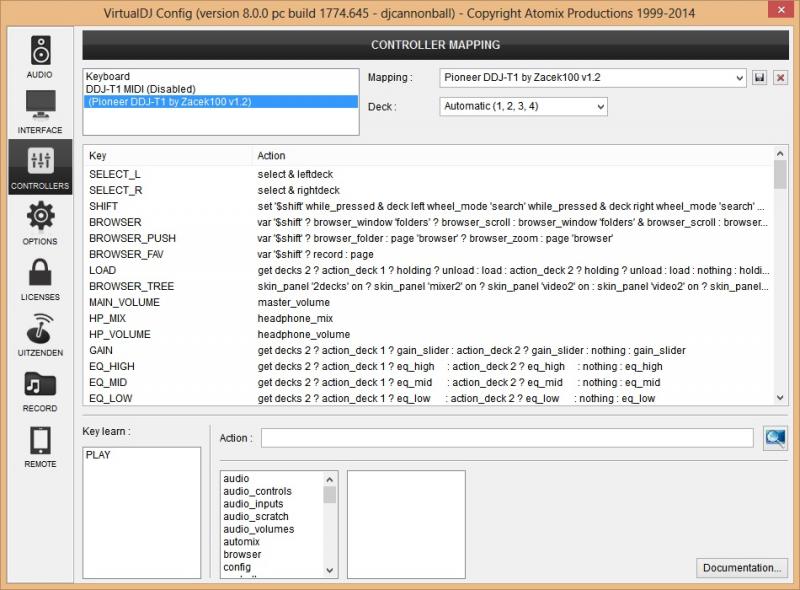Select the BROWSER_PUSH key row
The width and height of the screenshot is (800, 590).
point(428,238)
